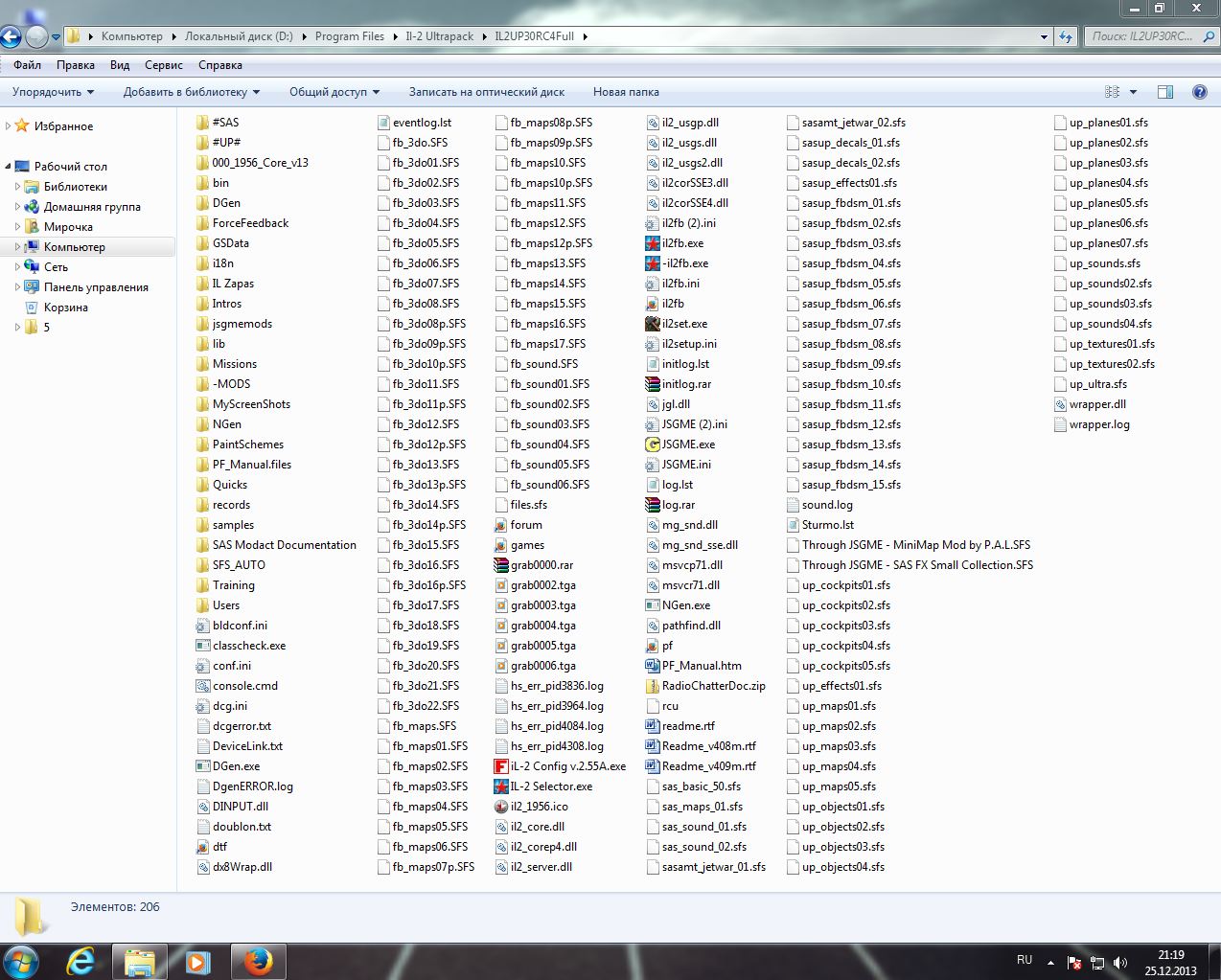The image size is (1221, 980).
Task: Open the Общий доступ dropdown
Action: [x=334, y=92]
